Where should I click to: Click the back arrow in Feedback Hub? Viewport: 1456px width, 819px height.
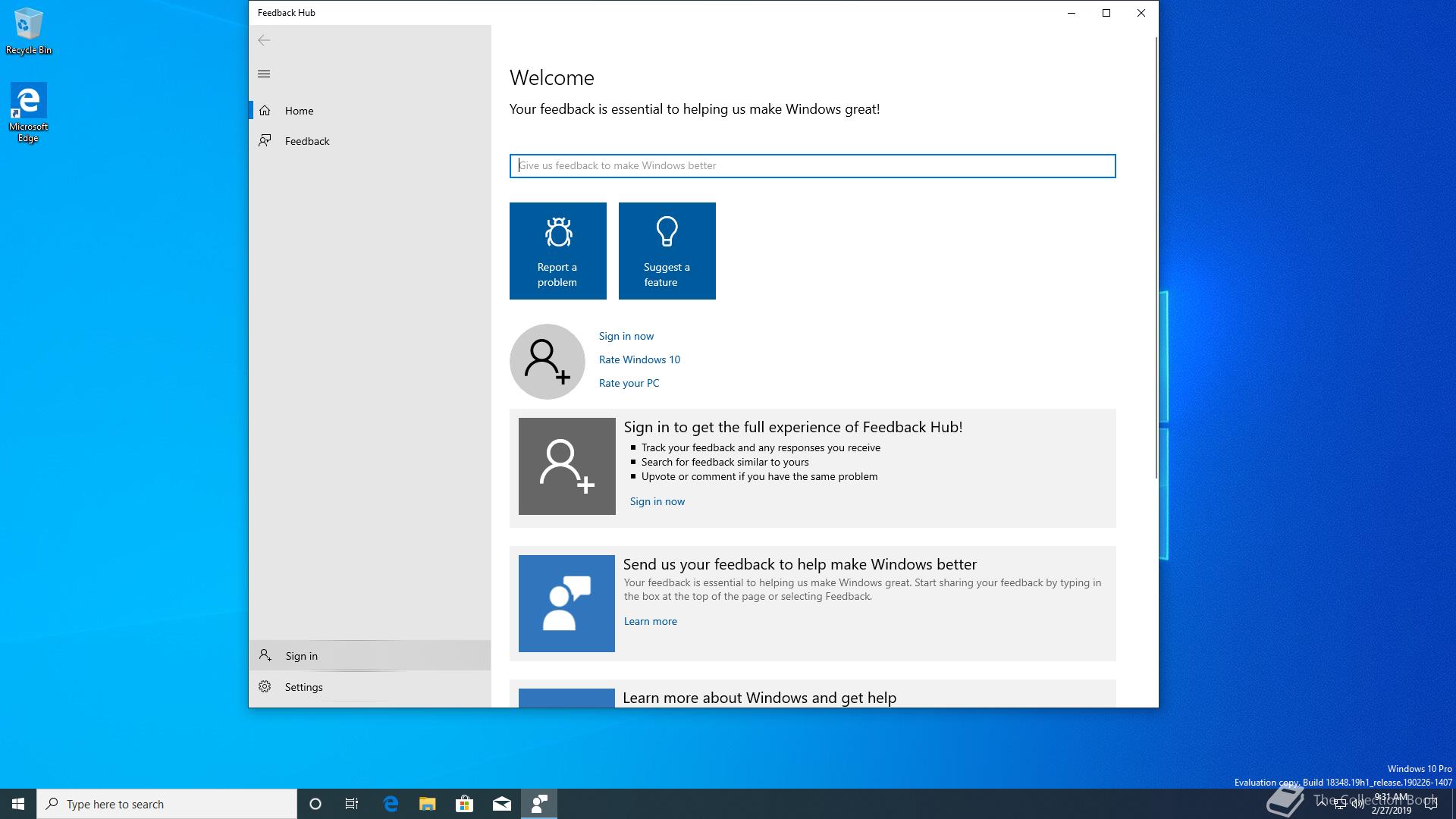tap(264, 40)
